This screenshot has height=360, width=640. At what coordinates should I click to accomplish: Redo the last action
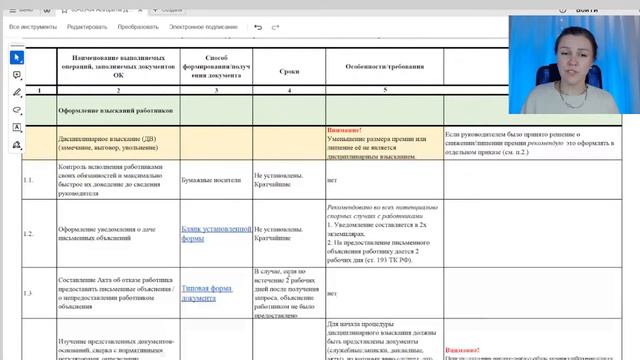pyautogui.click(x=276, y=27)
